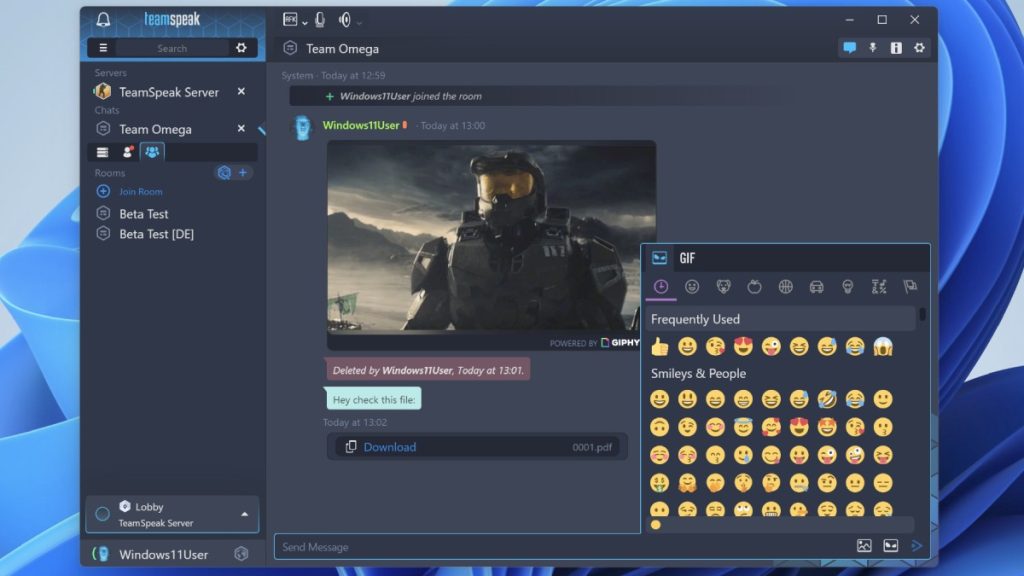Open the notifications bell
Viewport: 1024px width, 576px height.
tap(103, 20)
